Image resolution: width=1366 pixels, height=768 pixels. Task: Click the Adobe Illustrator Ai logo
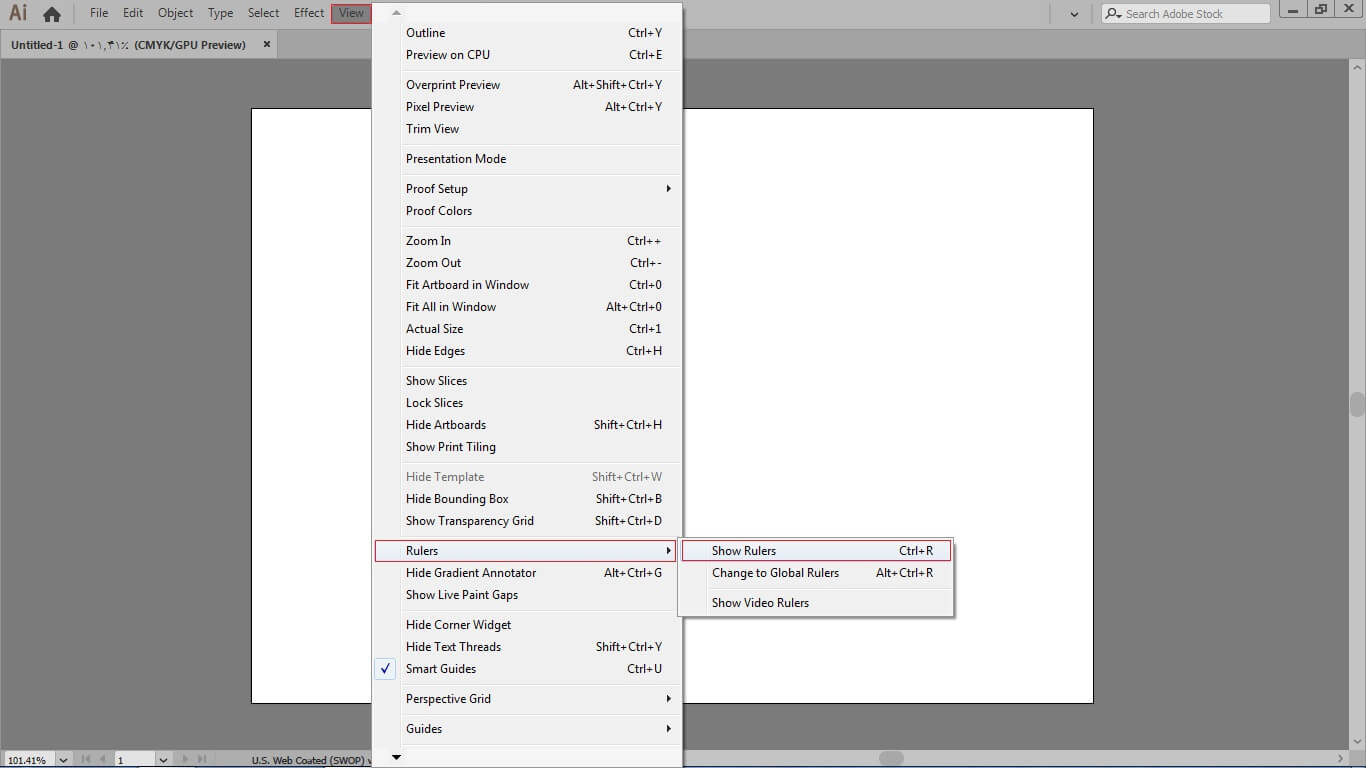pyautogui.click(x=18, y=13)
